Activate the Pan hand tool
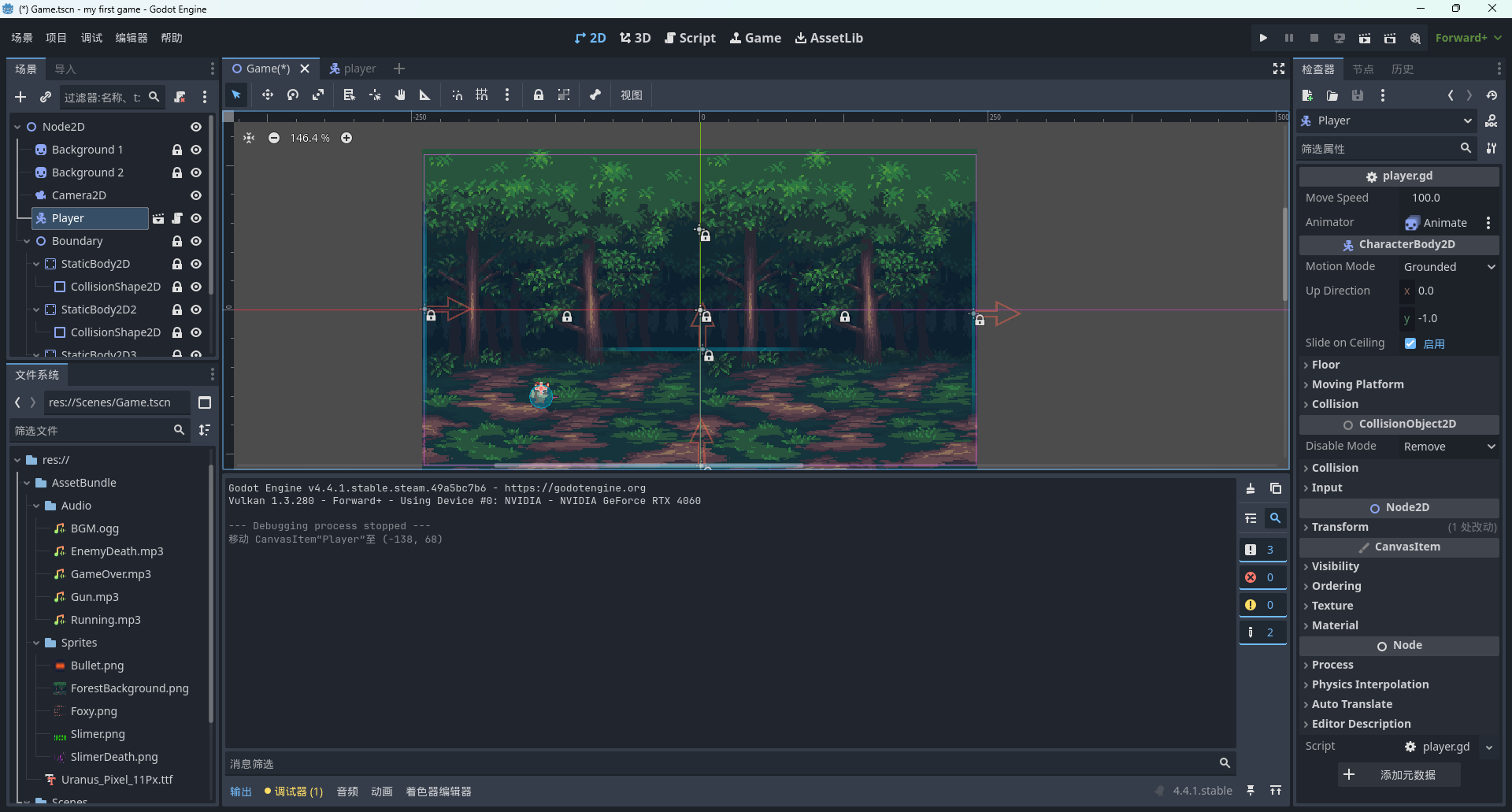1512x812 pixels. 400,95
